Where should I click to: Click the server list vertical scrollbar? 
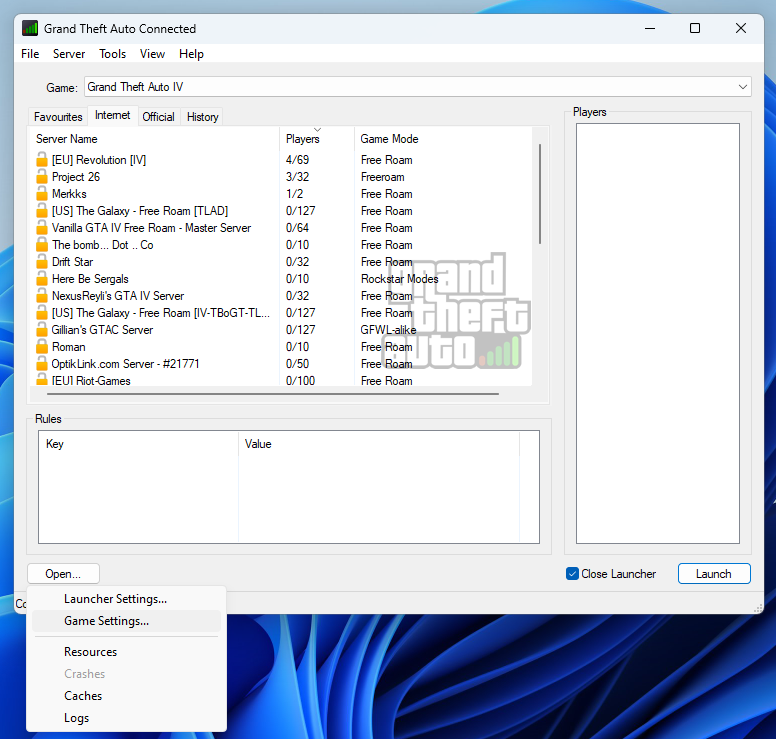pyautogui.click(x=540, y=194)
